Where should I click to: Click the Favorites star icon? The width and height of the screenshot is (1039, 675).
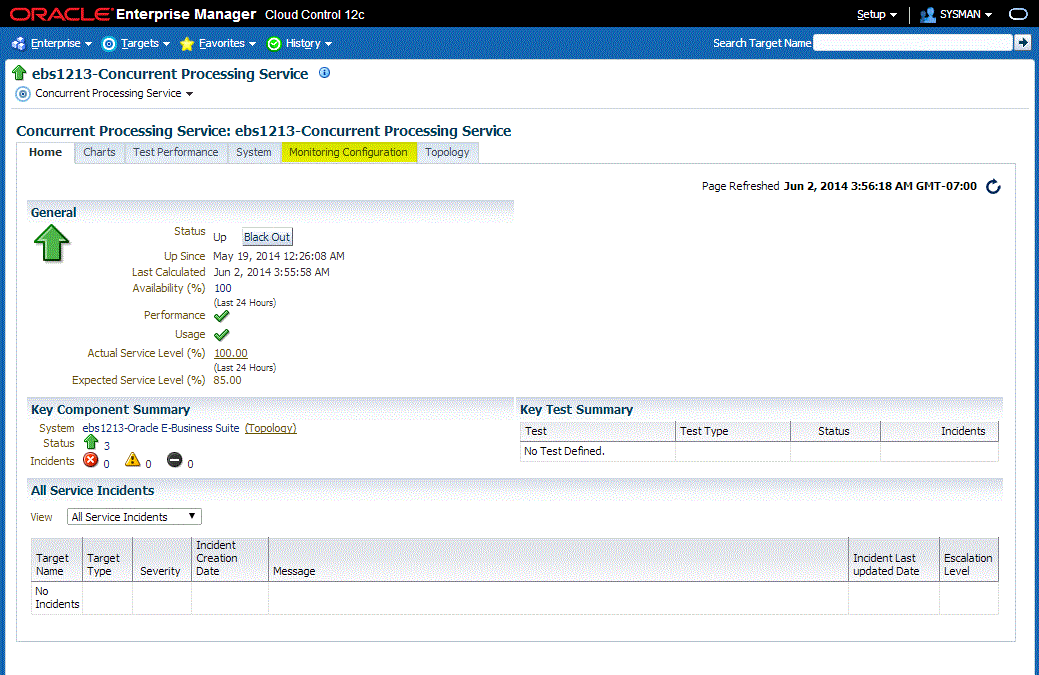(187, 44)
